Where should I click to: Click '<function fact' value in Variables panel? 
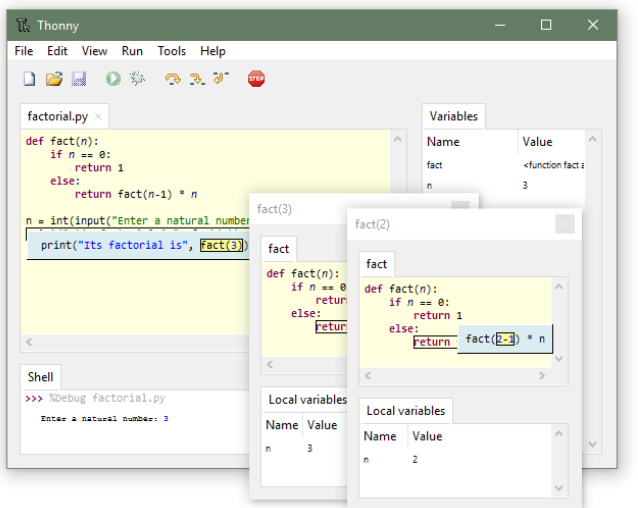[x=553, y=165]
